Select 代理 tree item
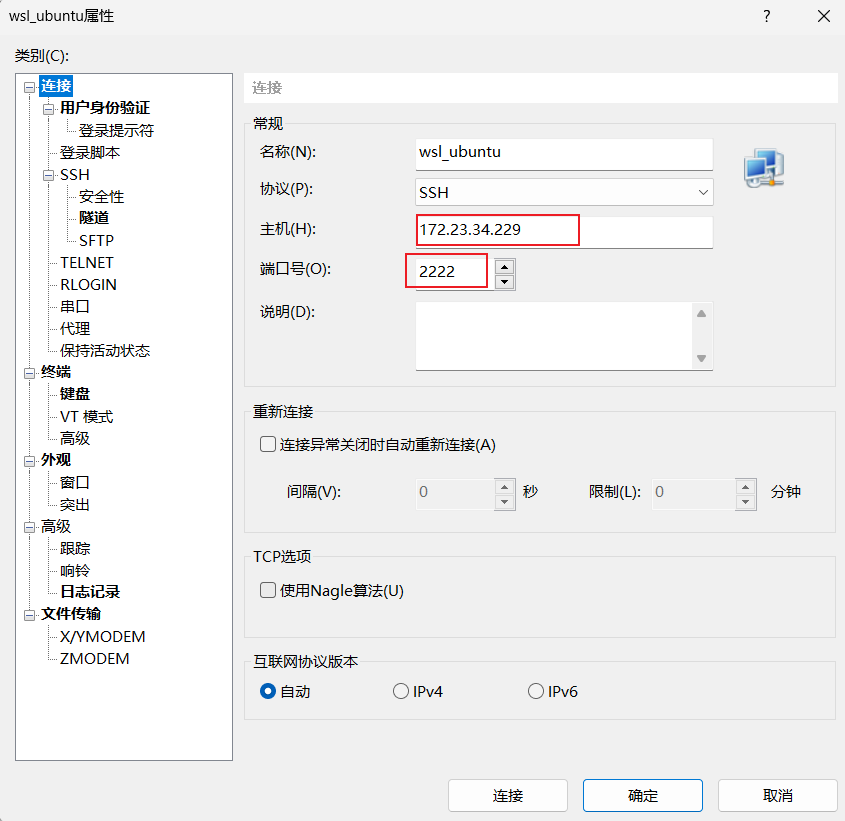 click(75, 328)
